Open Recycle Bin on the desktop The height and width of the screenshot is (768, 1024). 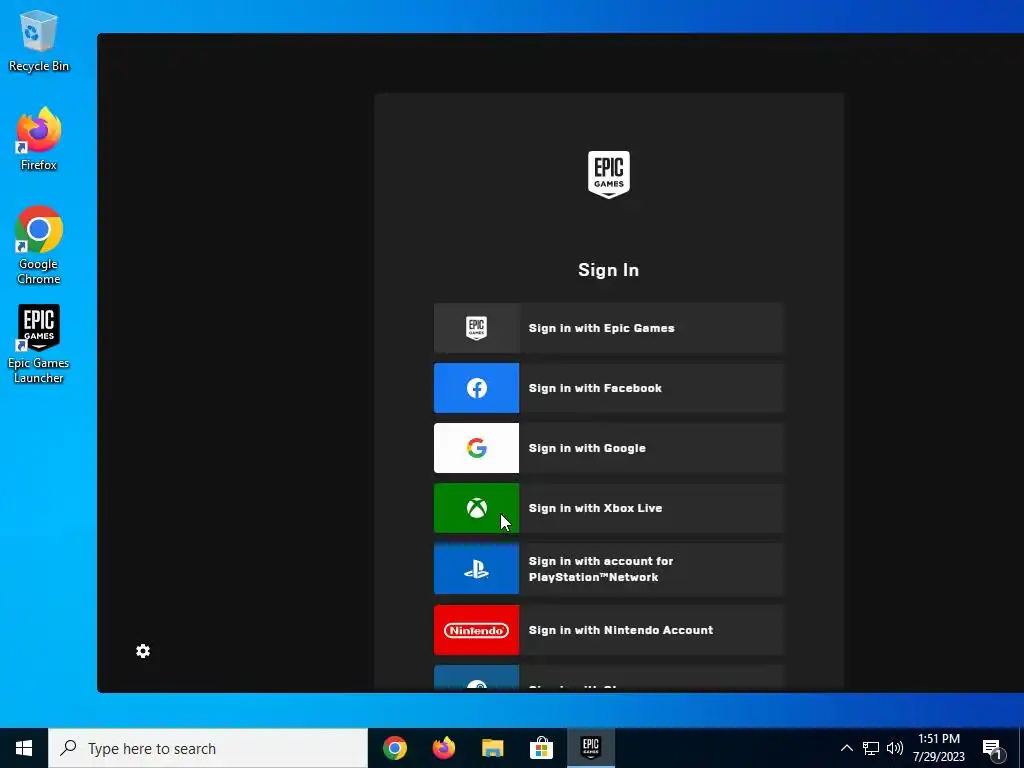point(39,40)
